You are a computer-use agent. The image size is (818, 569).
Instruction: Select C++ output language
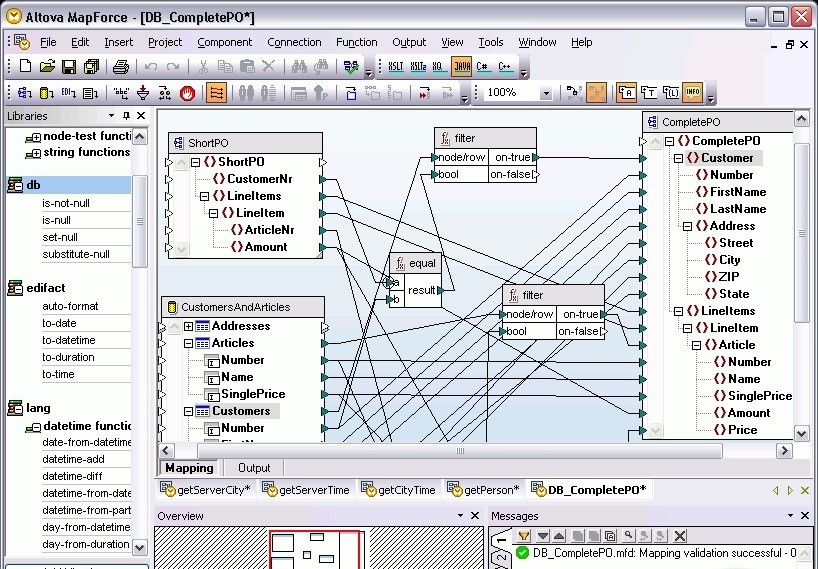[x=504, y=66]
